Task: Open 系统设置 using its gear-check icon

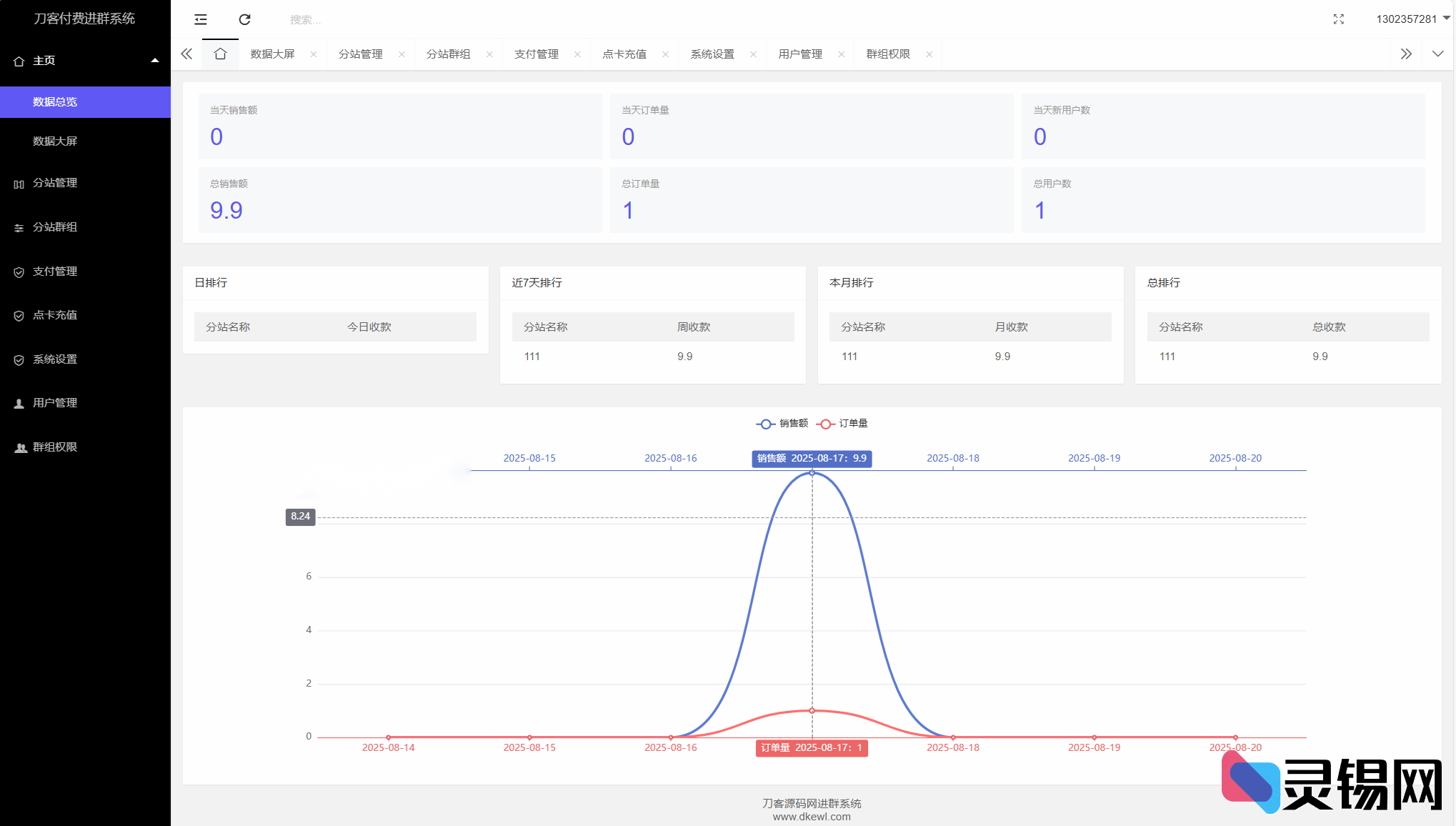Action: (x=19, y=359)
